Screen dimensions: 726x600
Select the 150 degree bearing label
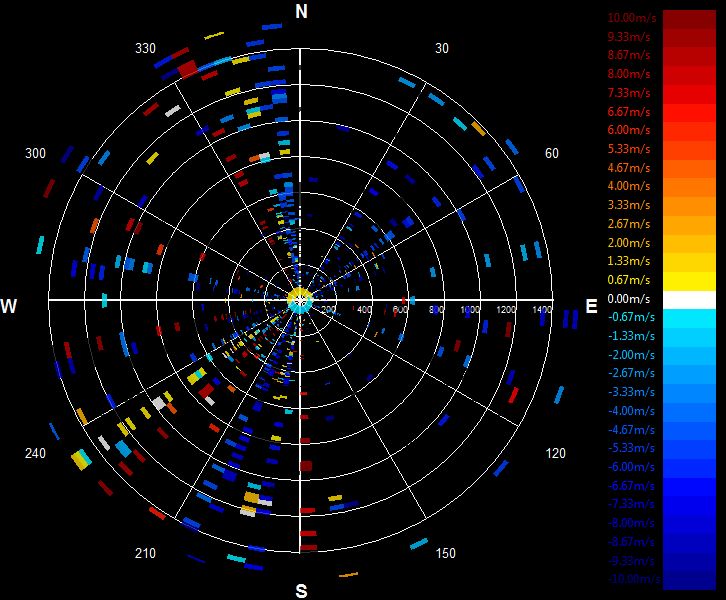[x=445, y=553]
